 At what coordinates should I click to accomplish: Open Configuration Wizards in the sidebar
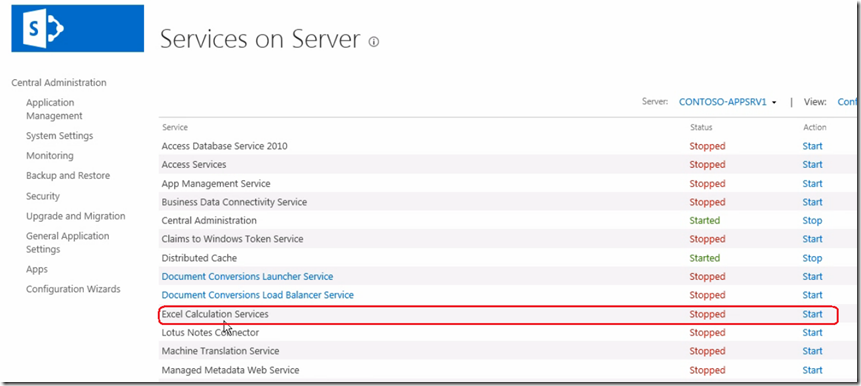[x=73, y=289]
